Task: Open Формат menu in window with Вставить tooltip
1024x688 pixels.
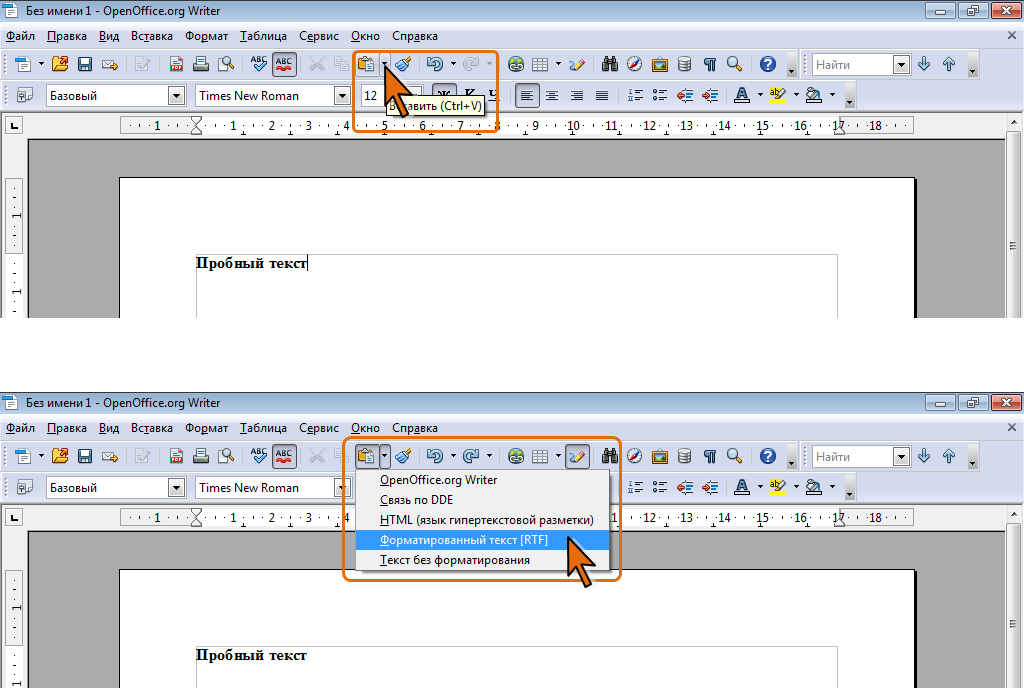Action: coord(206,37)
